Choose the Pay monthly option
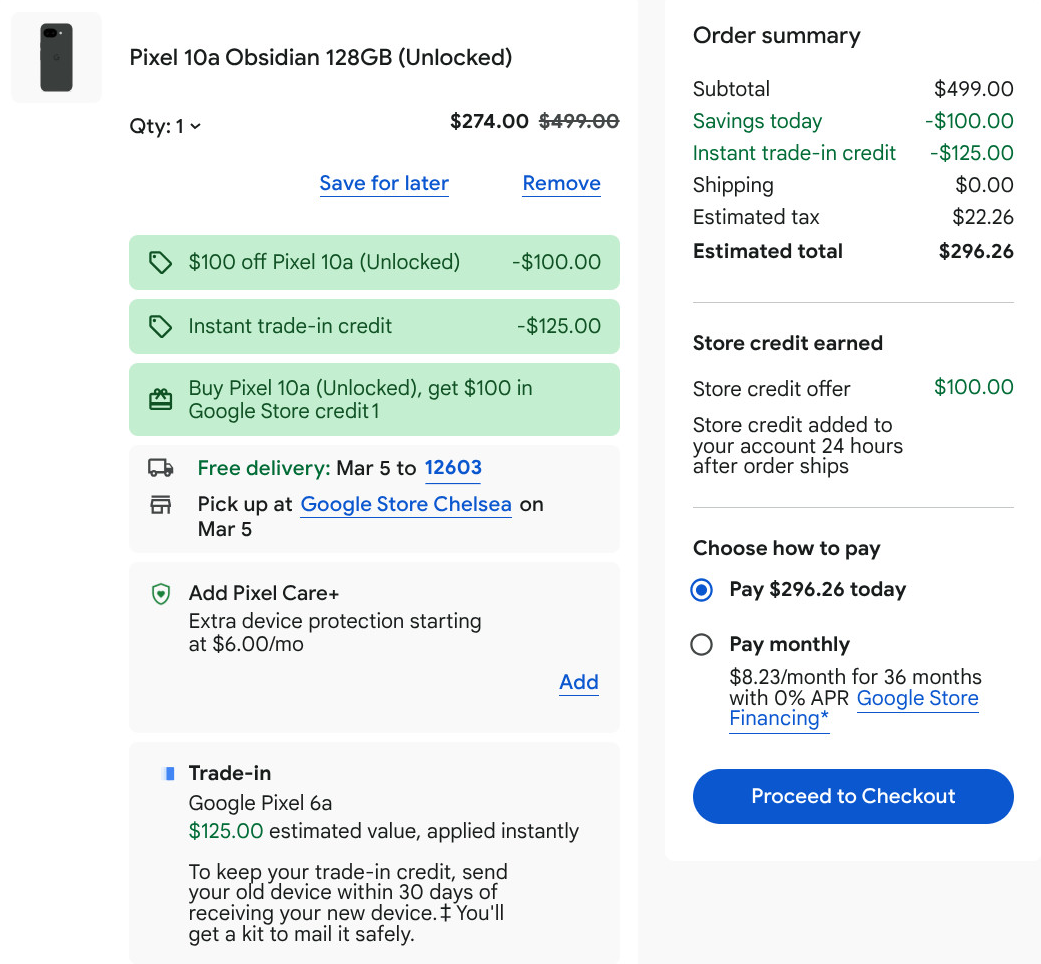This screenshot has height=964, width=1041. pos(701,645)
